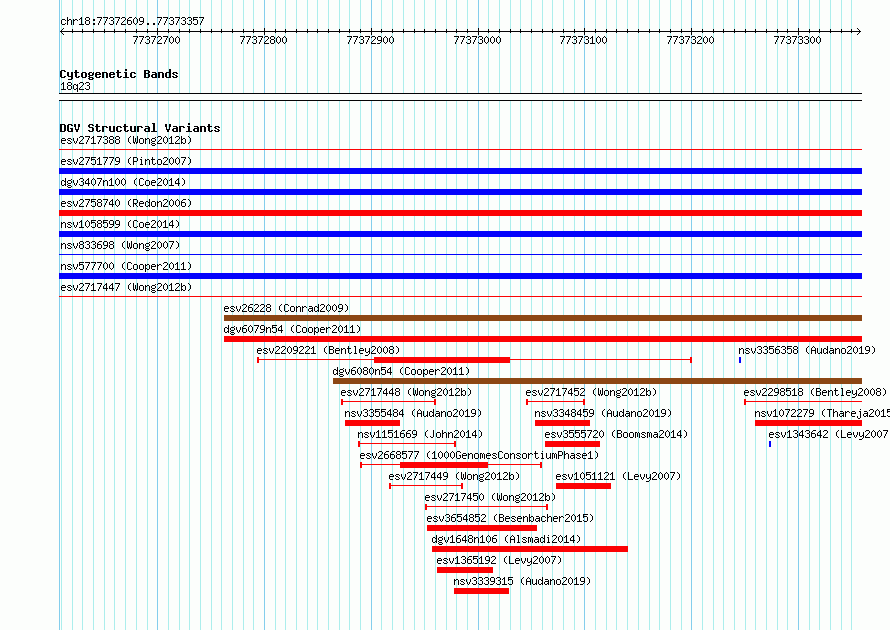Click the right arrow at ruler end
This screenshot has height=630, width=890.
(x=859, y=32)
